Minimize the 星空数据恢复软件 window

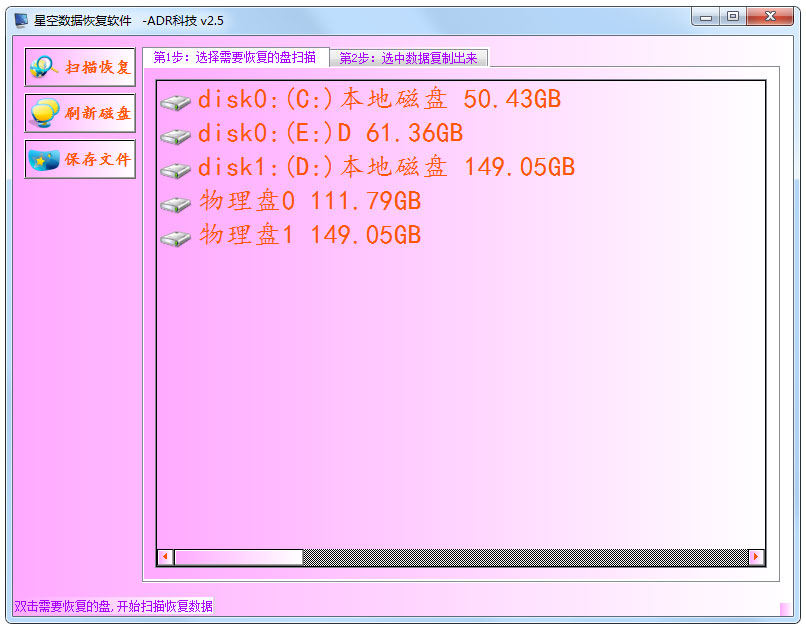pyautogui.click(x=706, y=17)
